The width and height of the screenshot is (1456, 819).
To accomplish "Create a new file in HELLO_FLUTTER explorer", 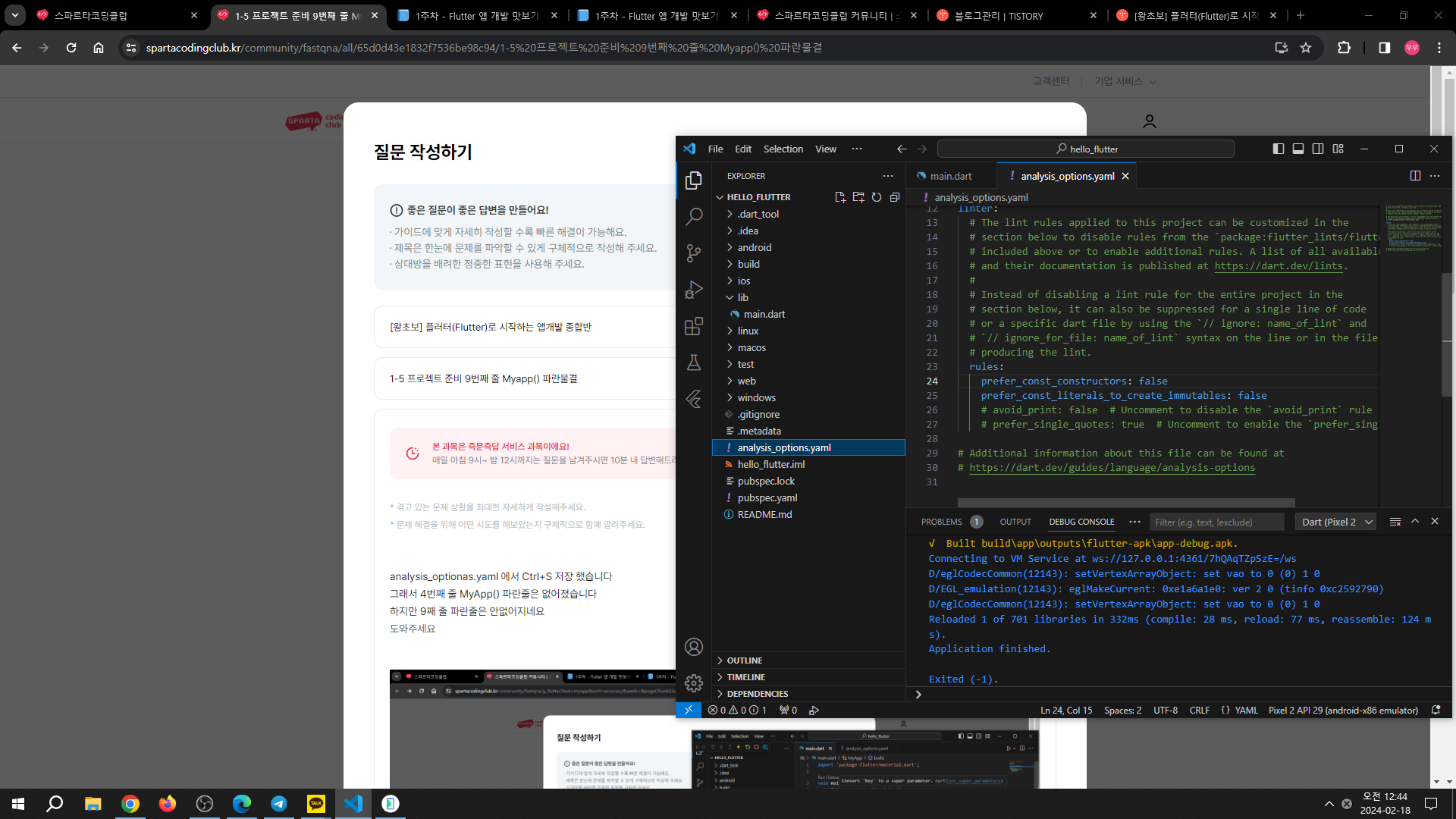I will tap(839, 197).
